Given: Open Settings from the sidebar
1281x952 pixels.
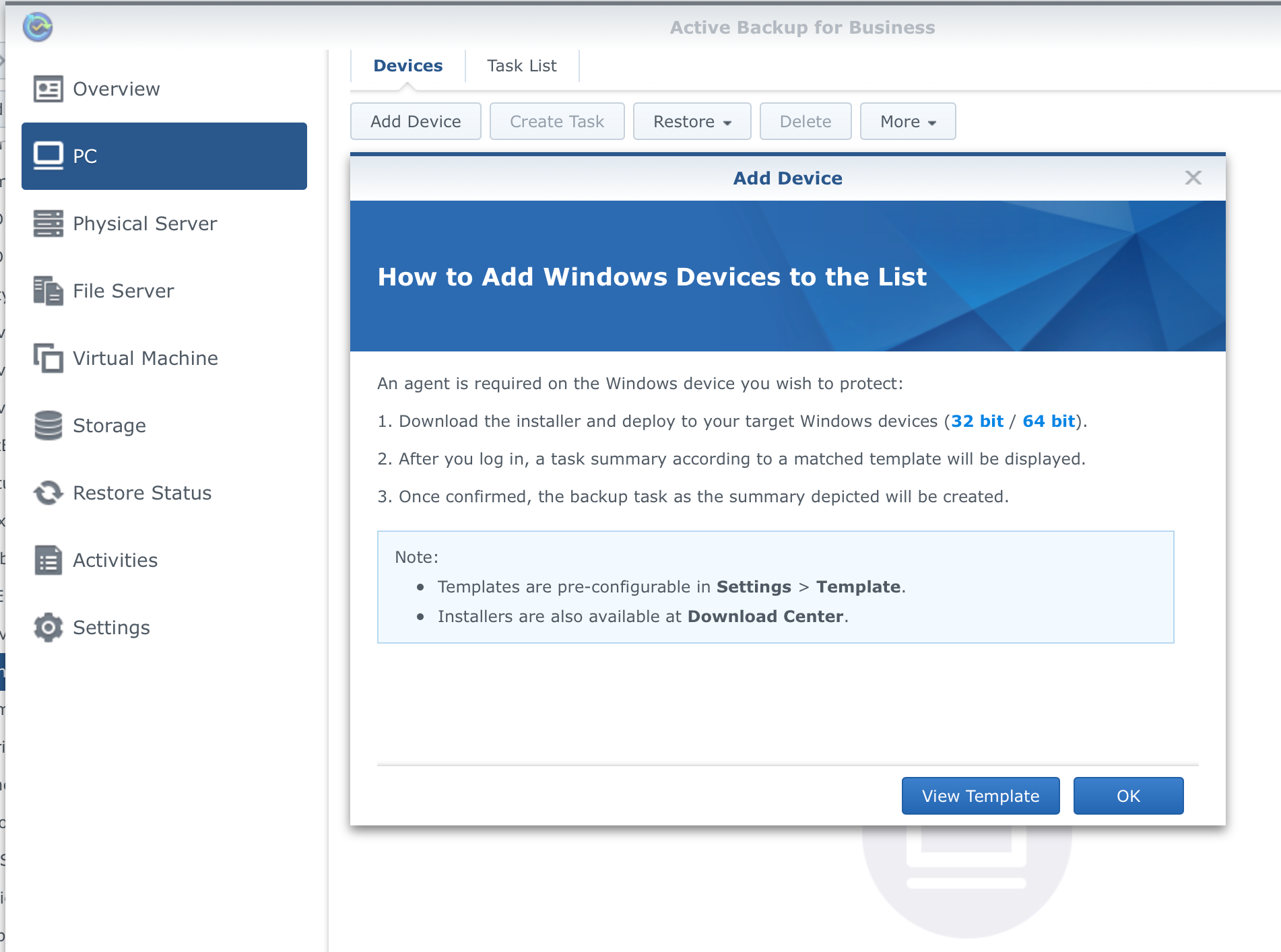Looking at the screenshot, I should tap(164, 627).
